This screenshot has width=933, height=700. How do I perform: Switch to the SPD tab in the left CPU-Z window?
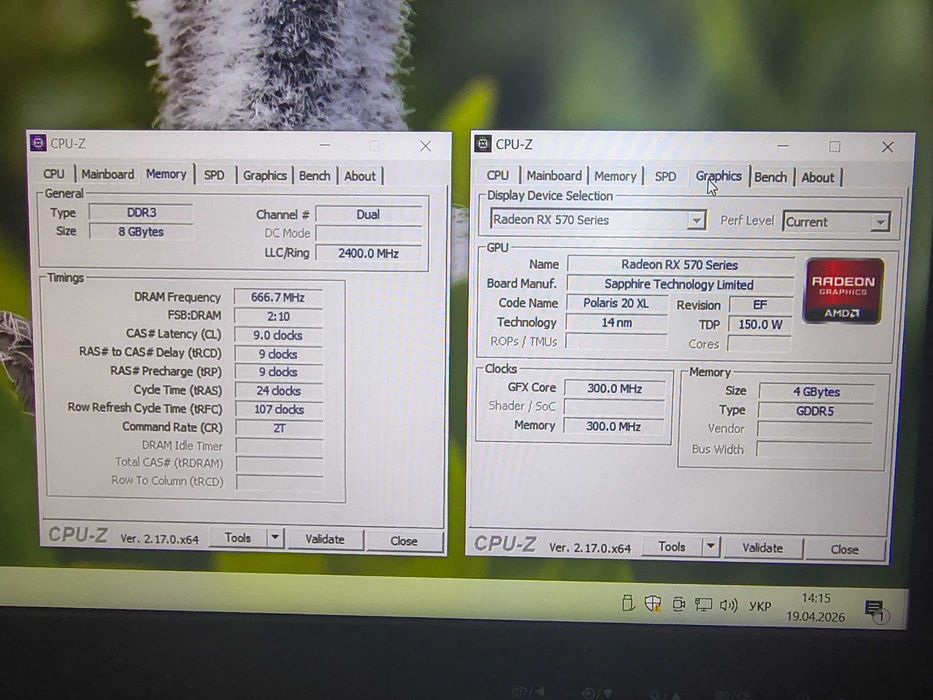pos(214,175)
